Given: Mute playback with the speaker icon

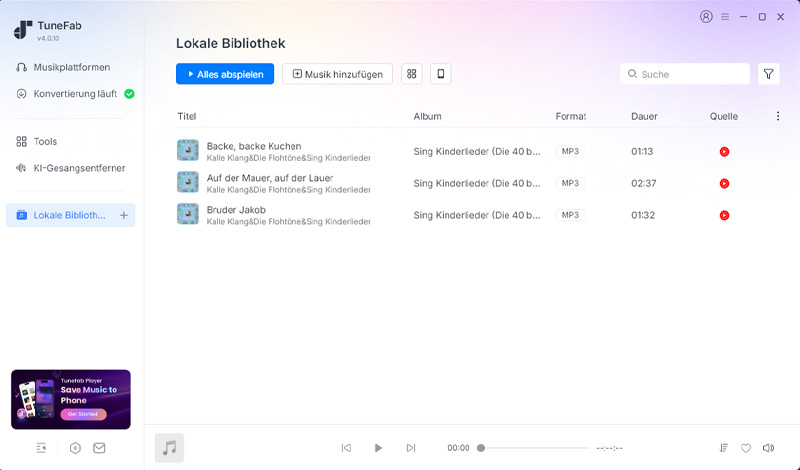Looking at the screenshot, I should [768, 448].
